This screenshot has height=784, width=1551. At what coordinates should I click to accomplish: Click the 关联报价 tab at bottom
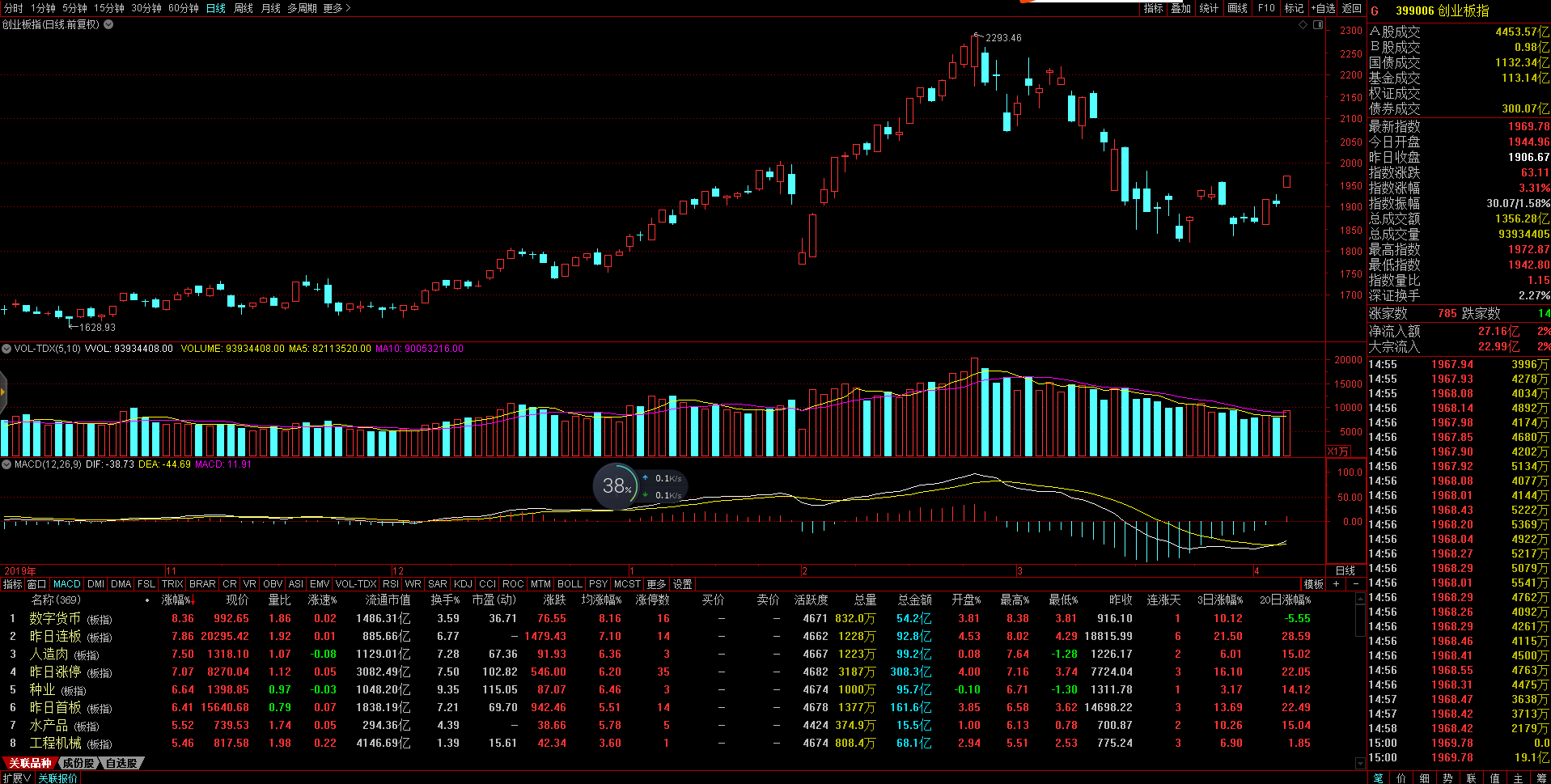coord(58,778)
